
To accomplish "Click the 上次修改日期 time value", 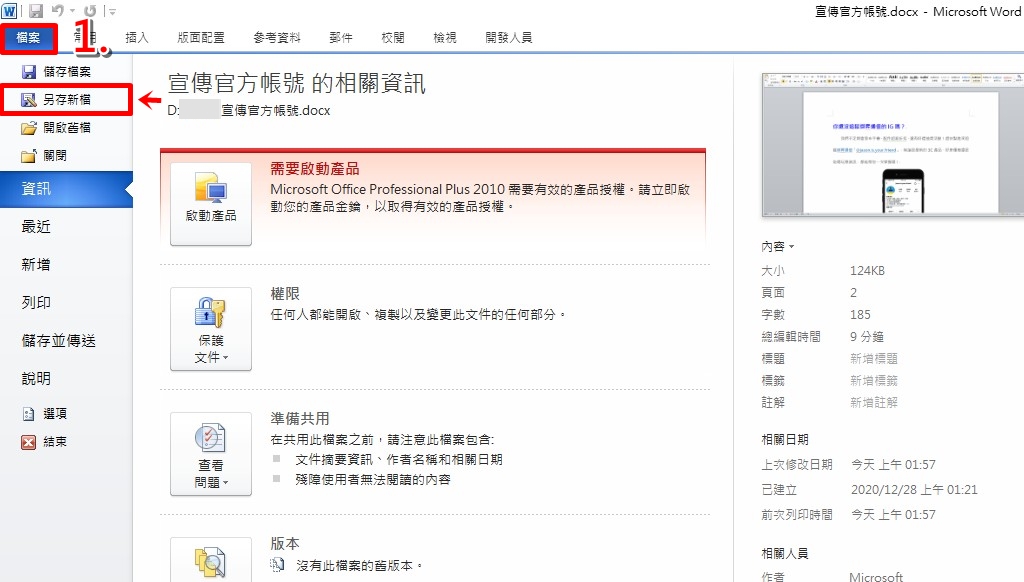I will click(893, 464).
